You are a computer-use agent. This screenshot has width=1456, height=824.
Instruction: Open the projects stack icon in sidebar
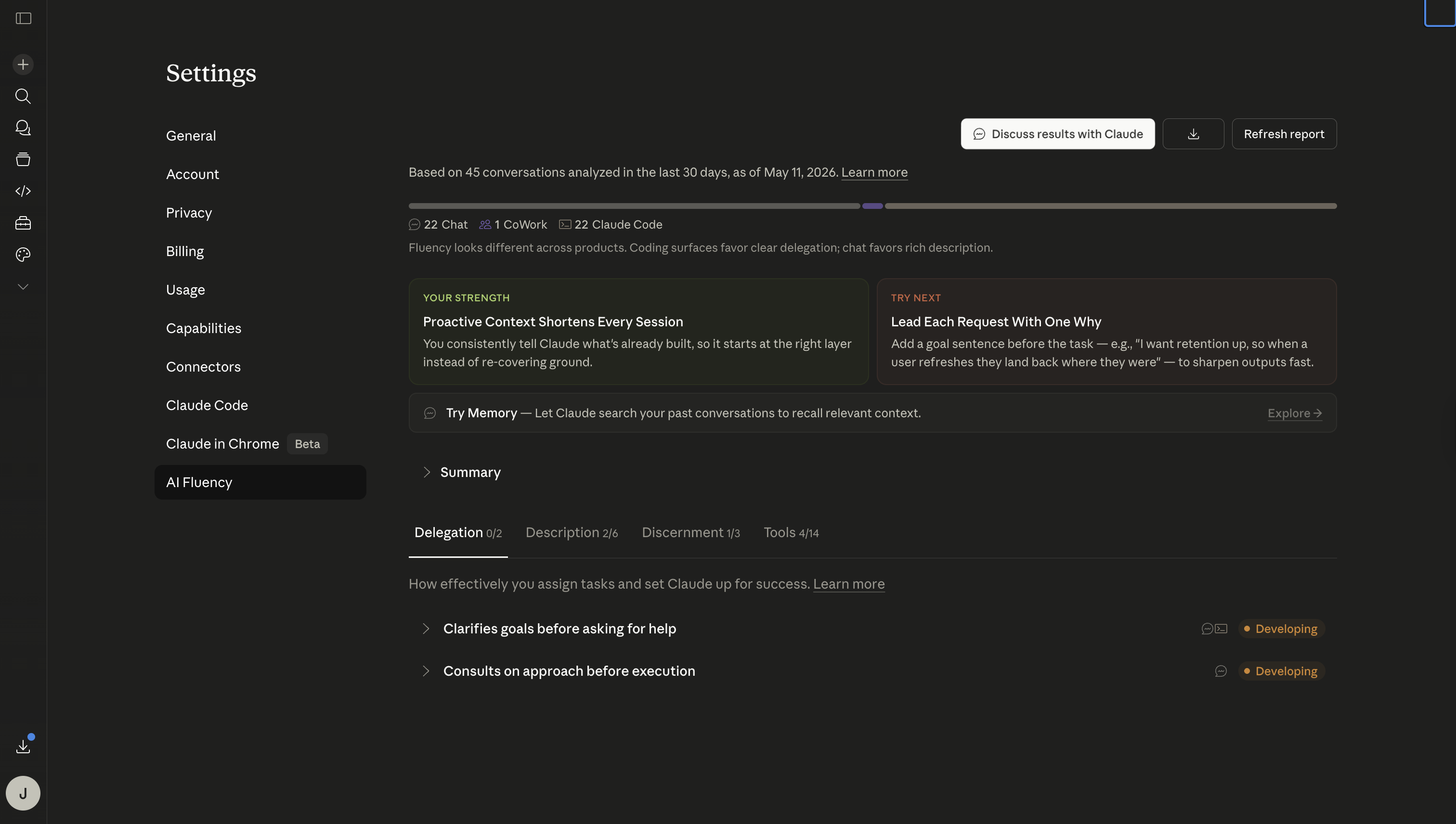pyautogui.click(x=23, y=160)
